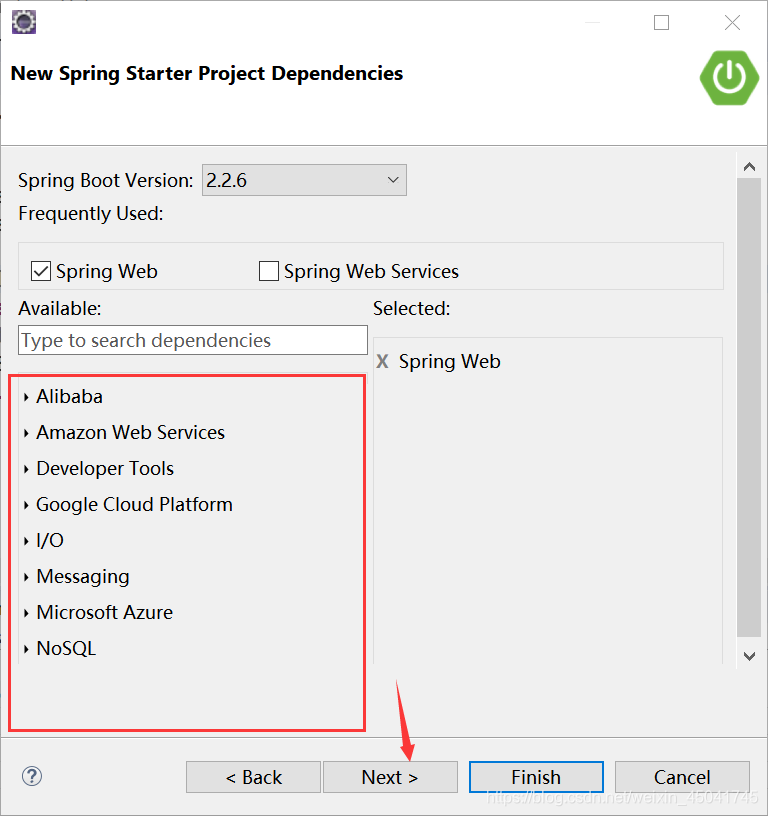
Task: Select Spring Web in the Selected list
Action: 450,361
